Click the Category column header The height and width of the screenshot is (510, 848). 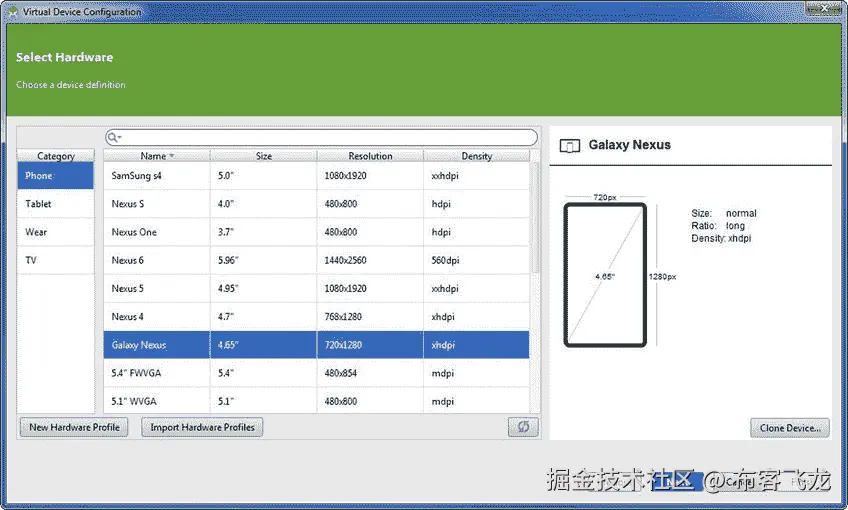[56, 156]
